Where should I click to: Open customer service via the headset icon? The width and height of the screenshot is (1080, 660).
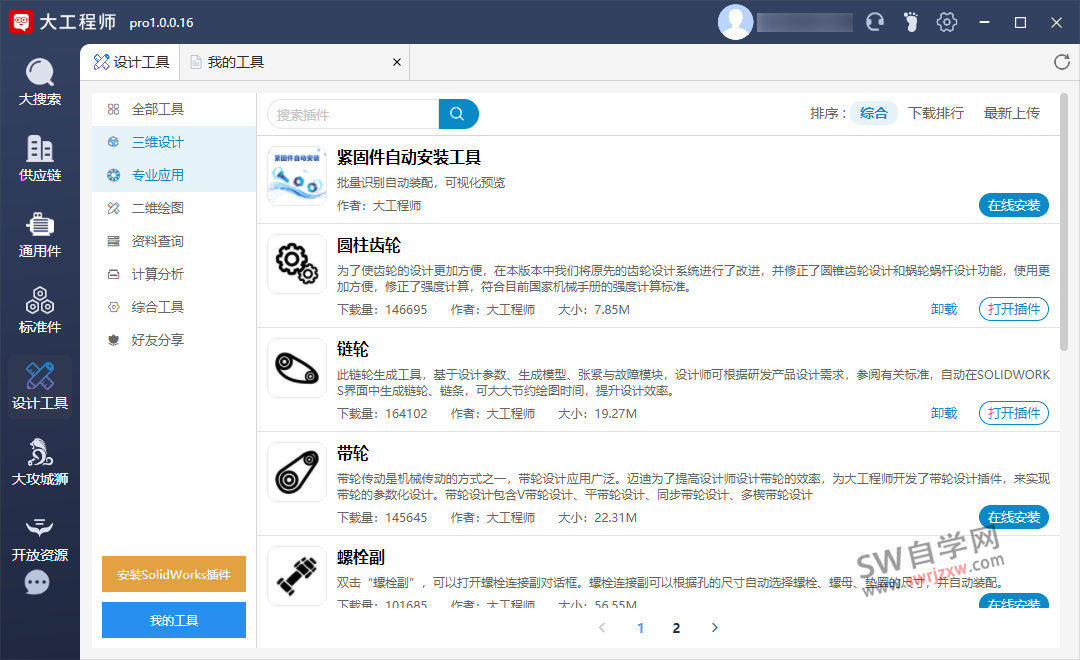[x=874, y=21]
